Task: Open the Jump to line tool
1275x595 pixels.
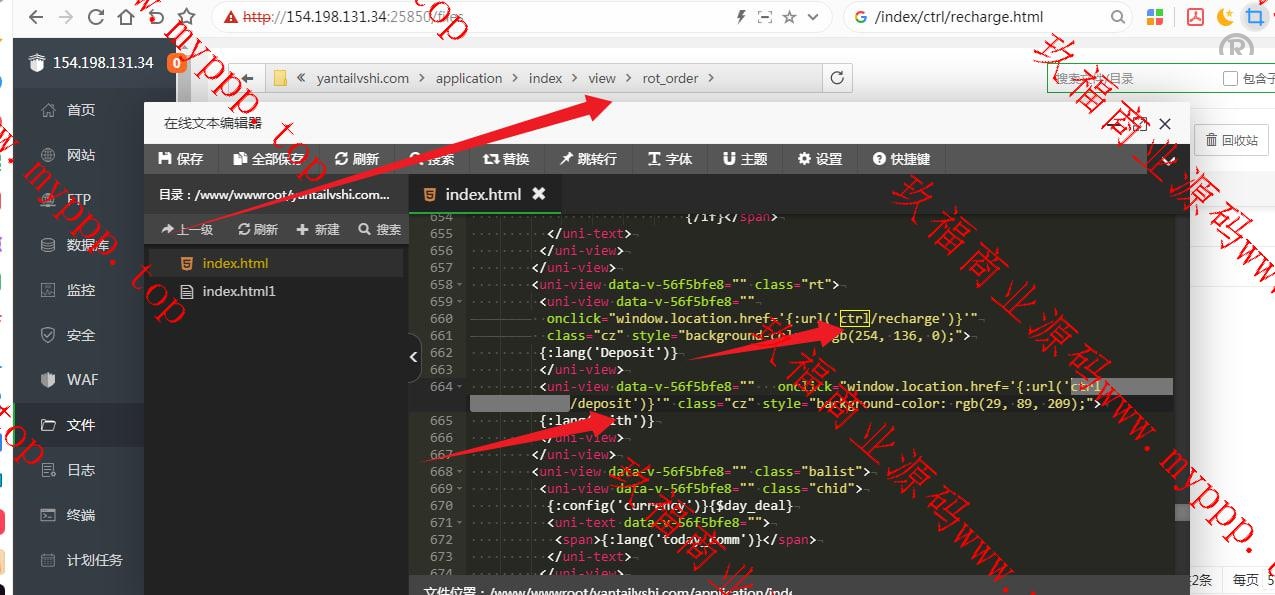Action: coord(588,159)
